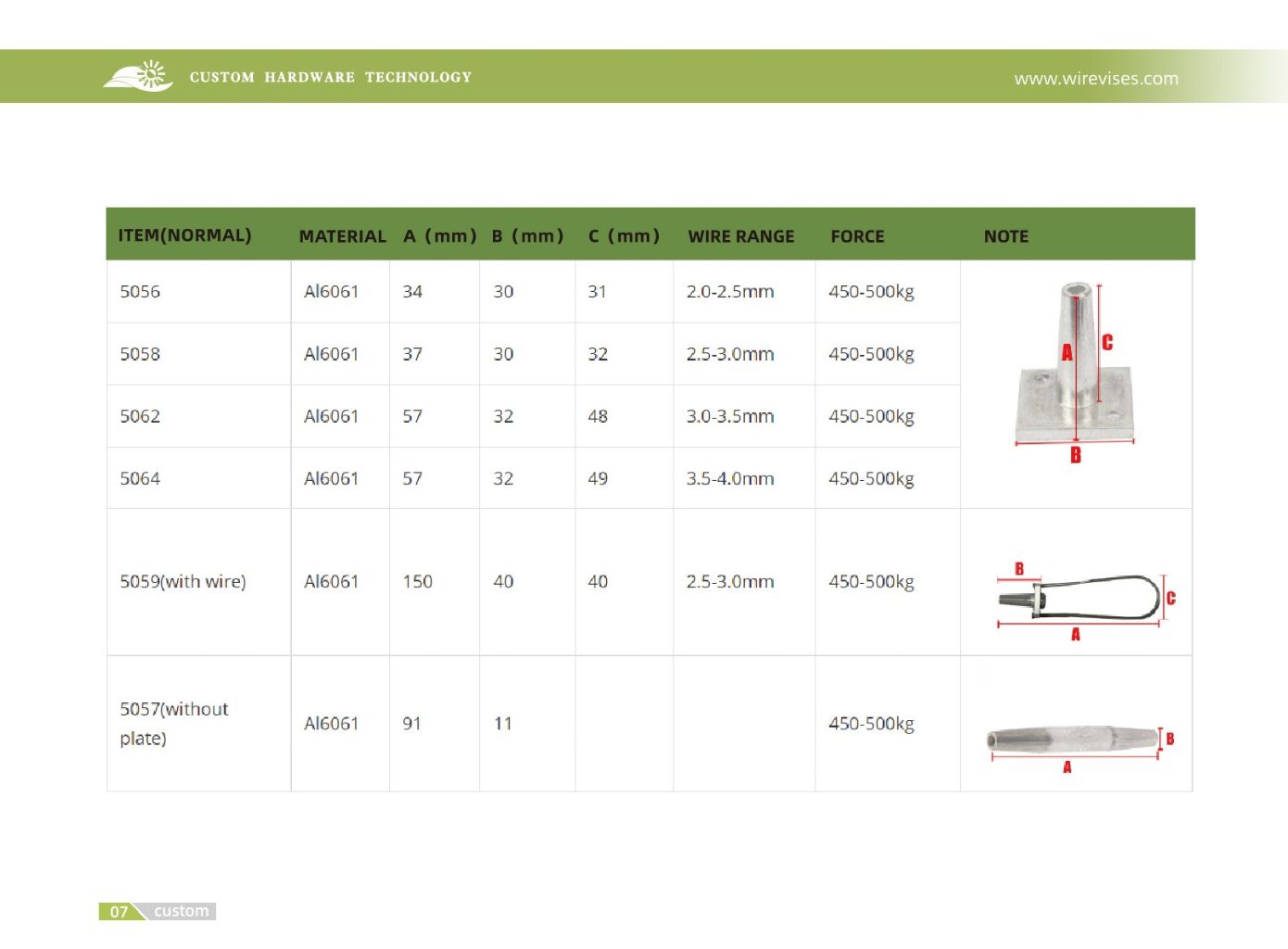1288x949 pixels.
Task: Select item 5062 cell
Action: pos(140,416)
